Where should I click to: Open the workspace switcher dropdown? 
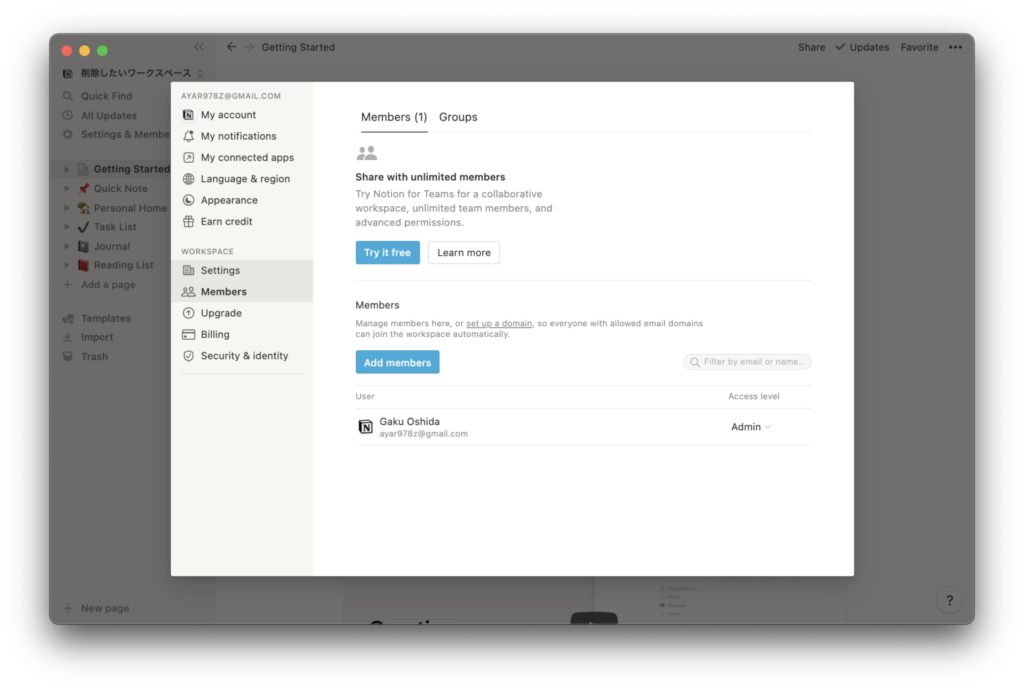200,73
